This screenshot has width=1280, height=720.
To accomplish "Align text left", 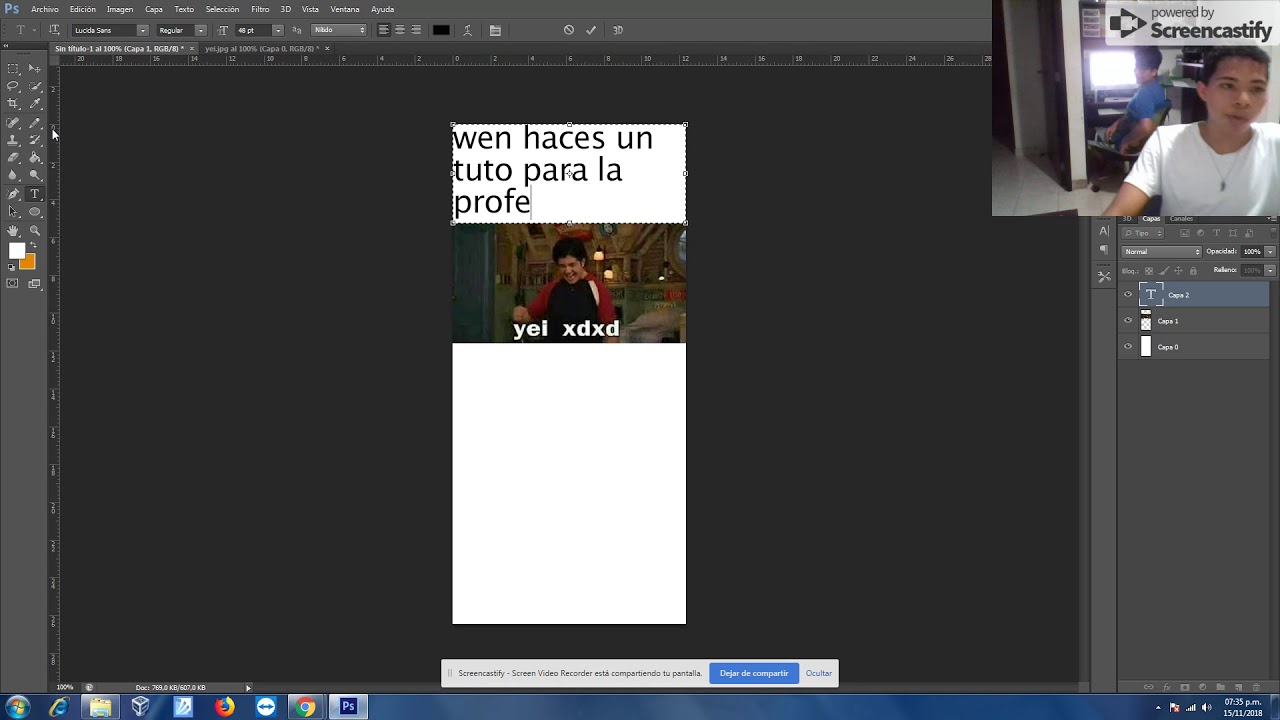I will pos(383,30).
